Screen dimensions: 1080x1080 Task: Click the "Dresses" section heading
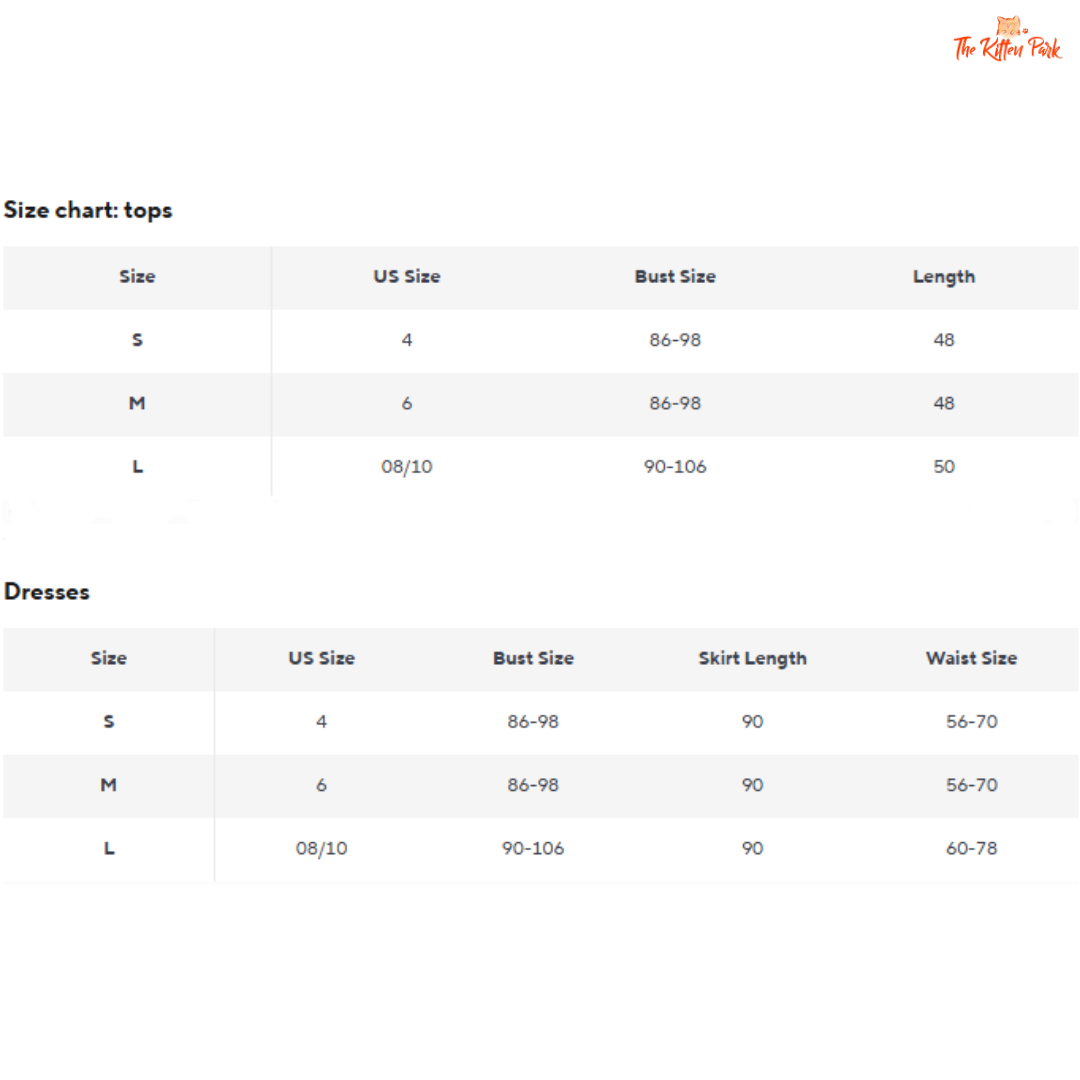[x=47, y=592]
